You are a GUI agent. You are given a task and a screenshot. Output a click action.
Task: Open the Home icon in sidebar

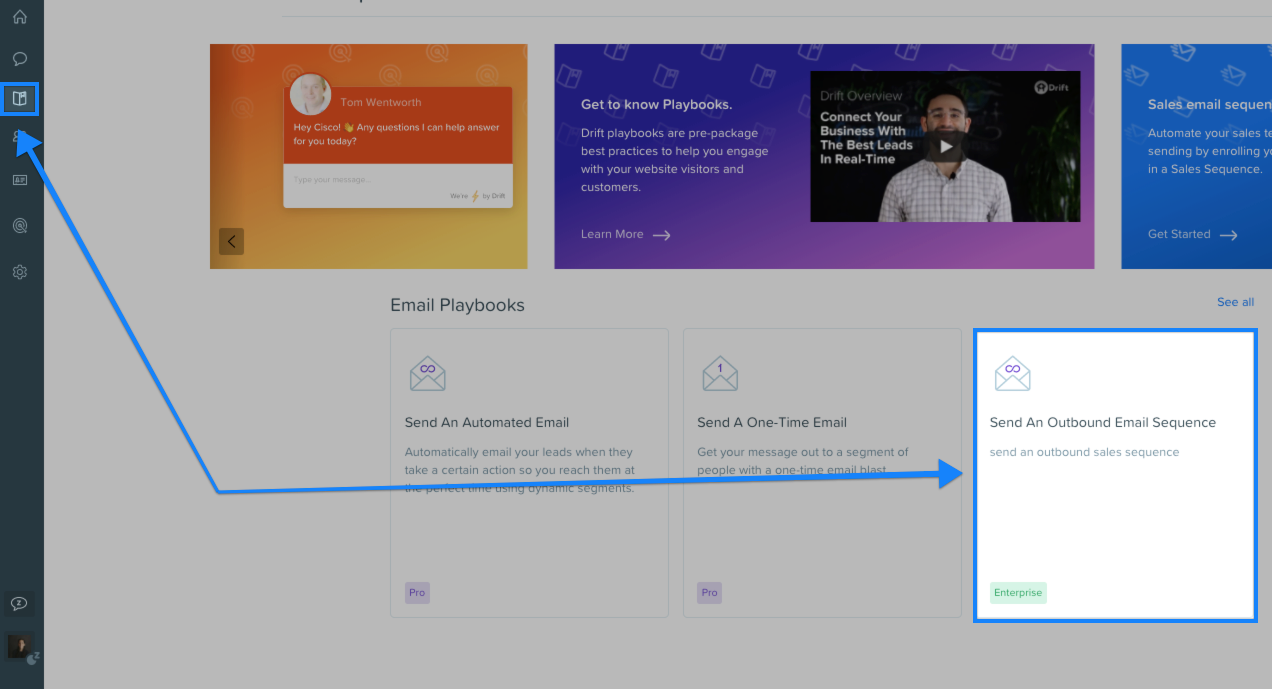pyautogui.click(x=19, y=17)
